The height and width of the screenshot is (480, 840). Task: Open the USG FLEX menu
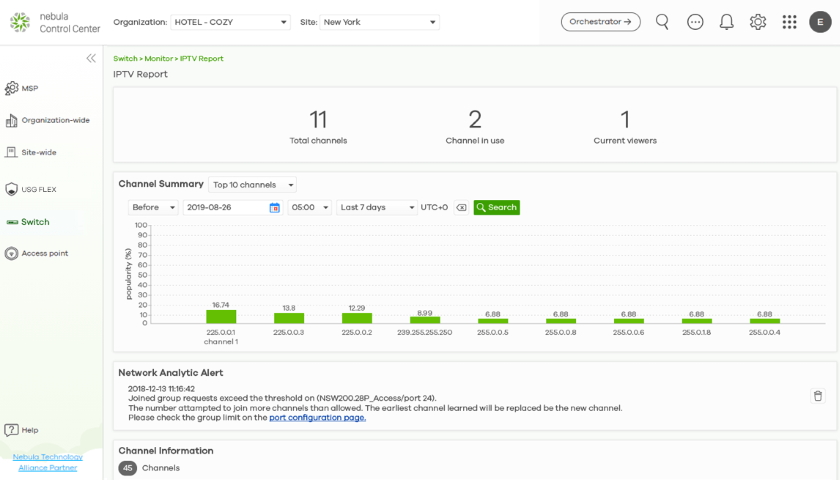[x=39, y=189]
